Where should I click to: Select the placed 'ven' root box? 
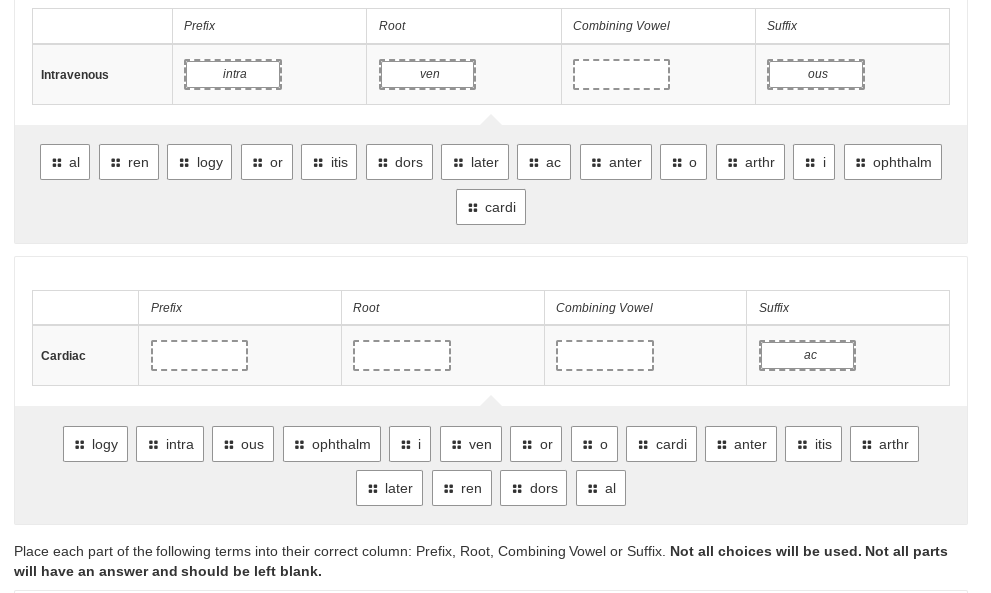(427, 75)
